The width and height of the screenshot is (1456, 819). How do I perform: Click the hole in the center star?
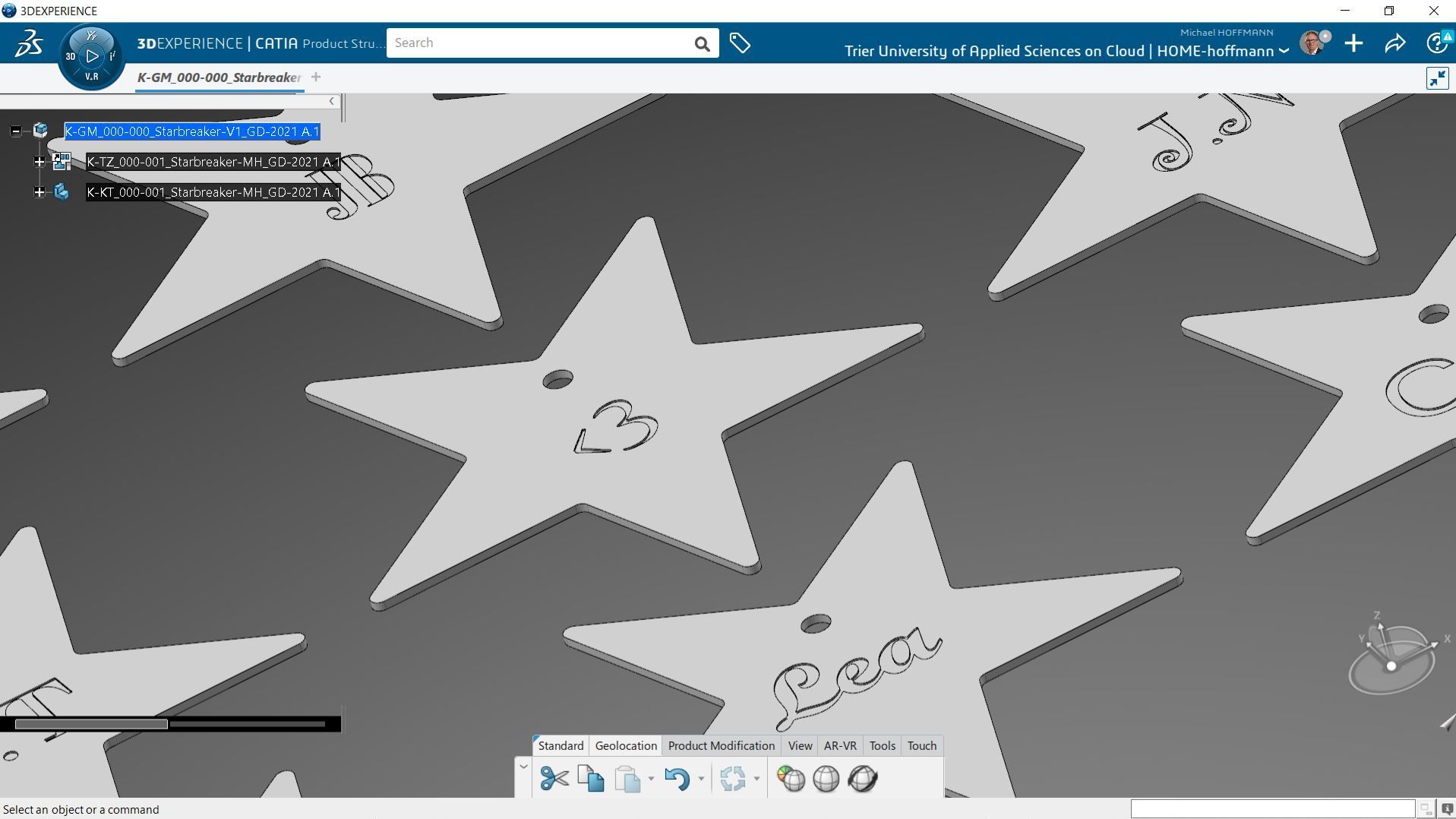[x=558, y=380]
